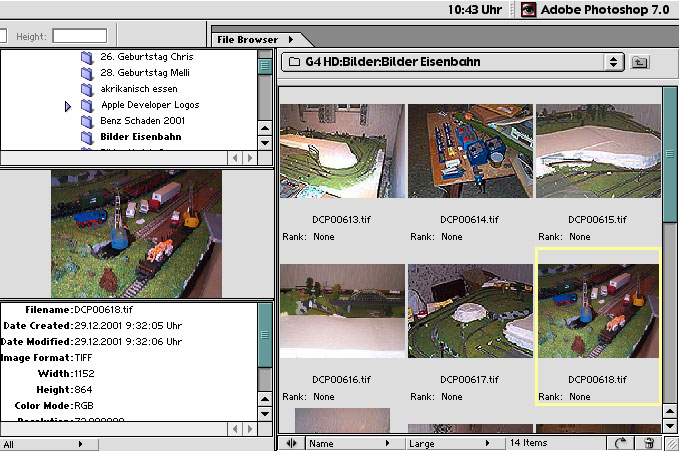Viewport: 679px width, 451px height.
Task: Click the window resize grip icon
Action: [671, 444]
